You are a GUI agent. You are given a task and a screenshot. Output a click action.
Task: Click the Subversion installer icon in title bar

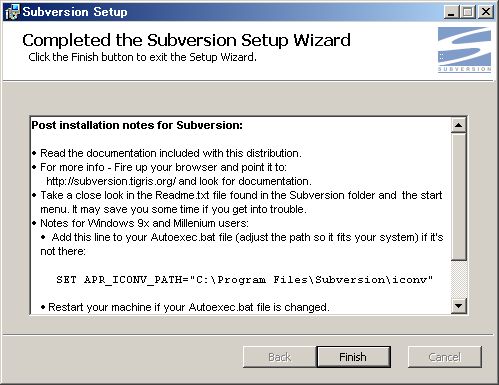coord(12,12)
